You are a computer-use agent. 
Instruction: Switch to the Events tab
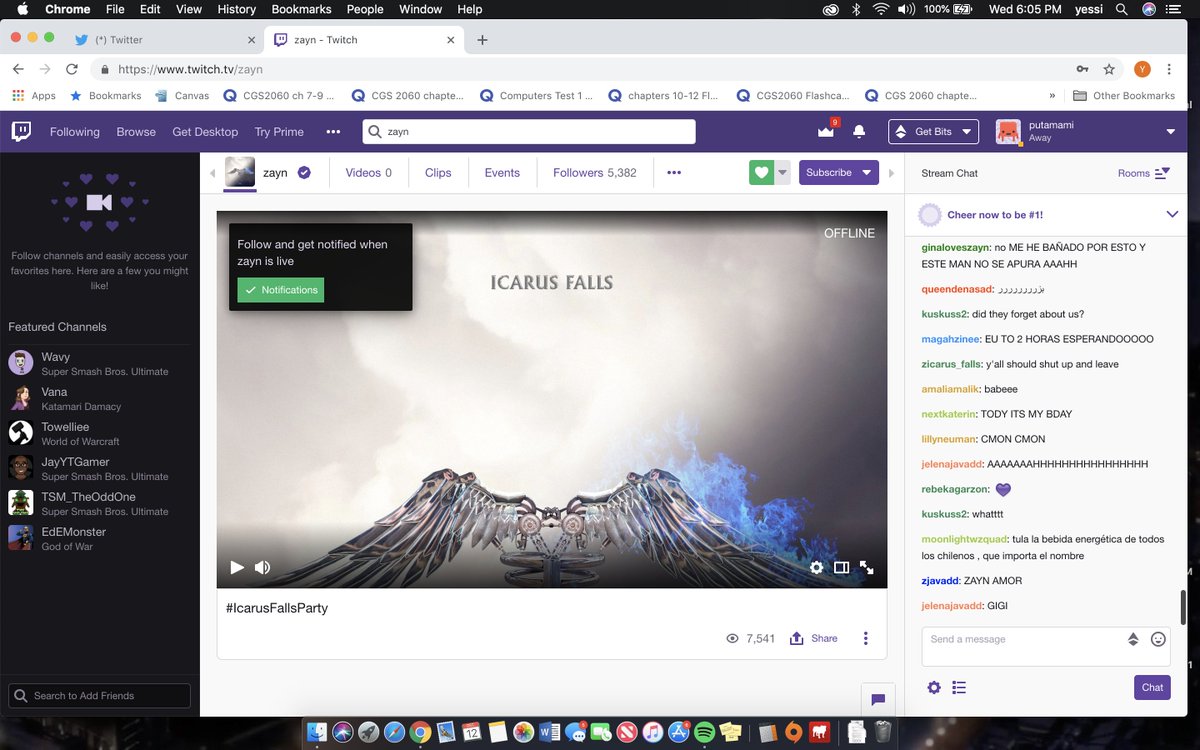(x=502, y=172)
